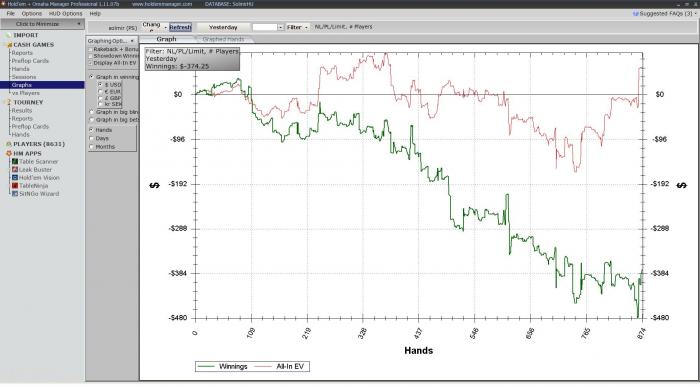Open the File menu
Screen dimensions: 700x387
[x=11, y=14]
